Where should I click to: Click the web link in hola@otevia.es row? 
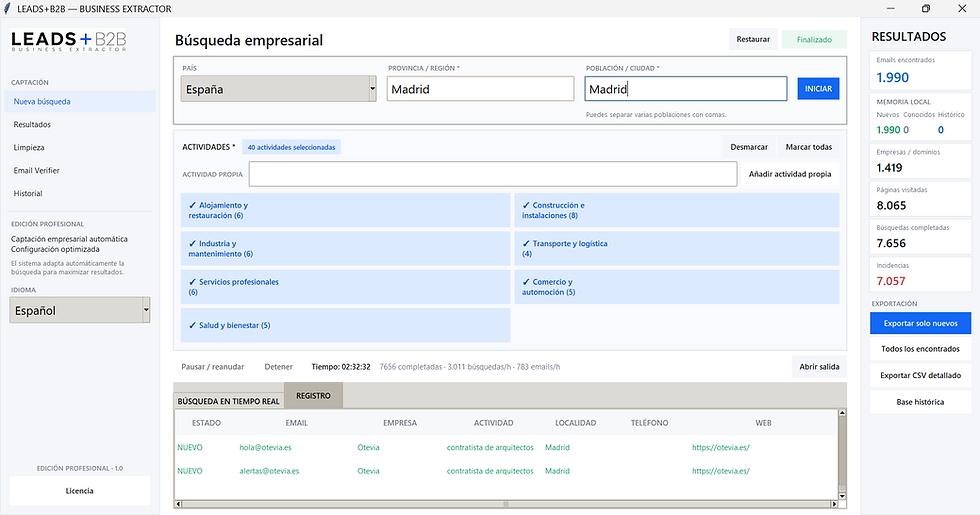coord(721,448)
